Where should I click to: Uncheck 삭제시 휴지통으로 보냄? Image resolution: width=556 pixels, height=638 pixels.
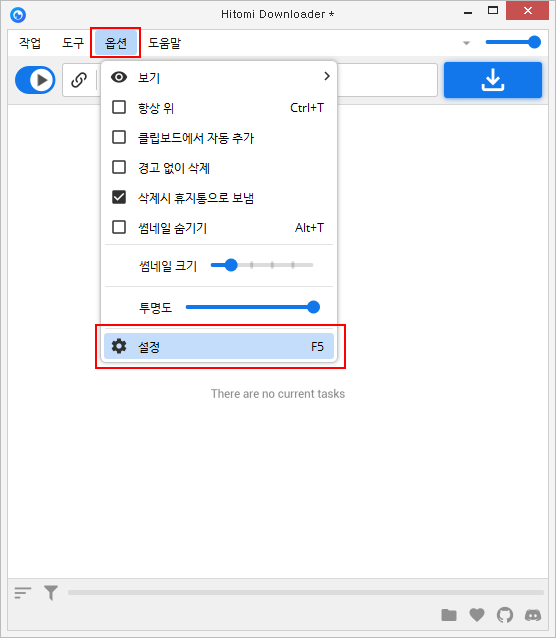point(119,197)
